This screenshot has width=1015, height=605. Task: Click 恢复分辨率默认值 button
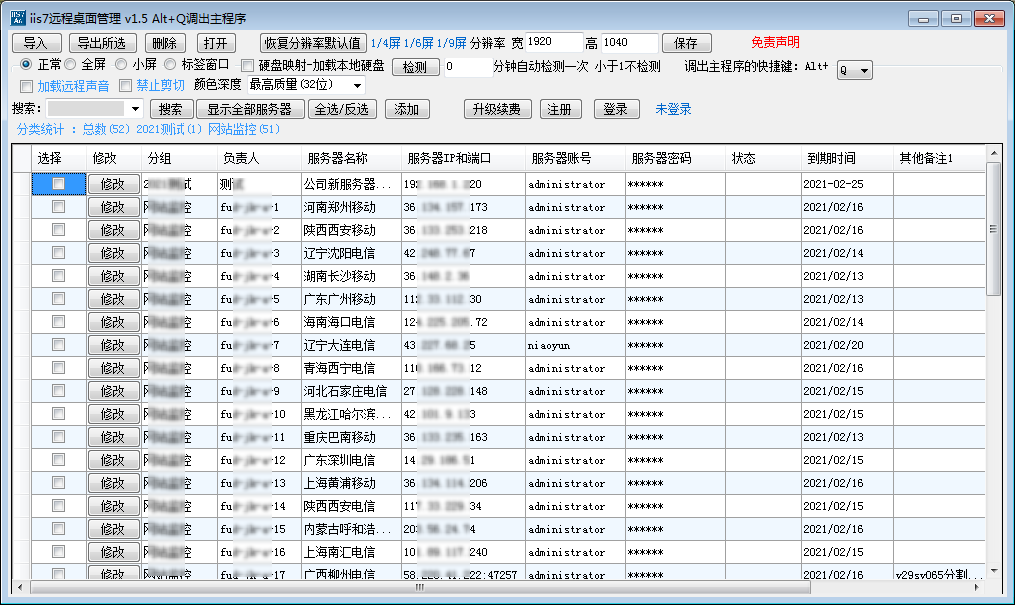click(x=313, y=43)
